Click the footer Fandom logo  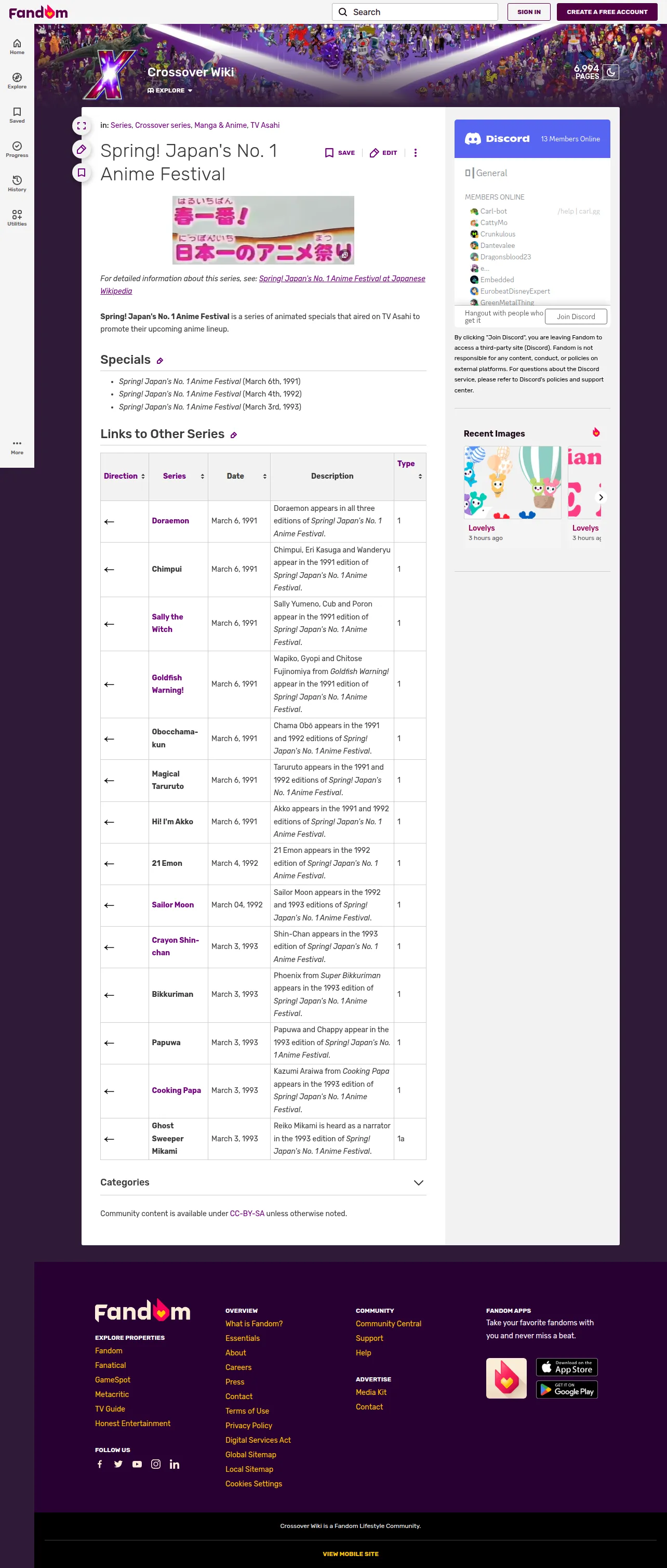click(x=142, y=1311)
